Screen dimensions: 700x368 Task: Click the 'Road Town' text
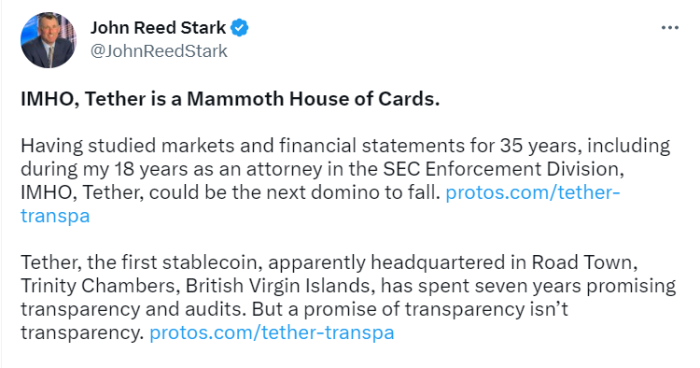coord(584,263)
